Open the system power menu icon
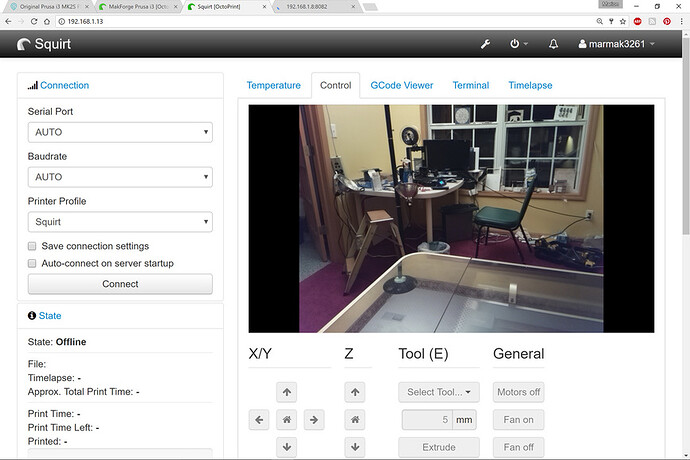 518,44
